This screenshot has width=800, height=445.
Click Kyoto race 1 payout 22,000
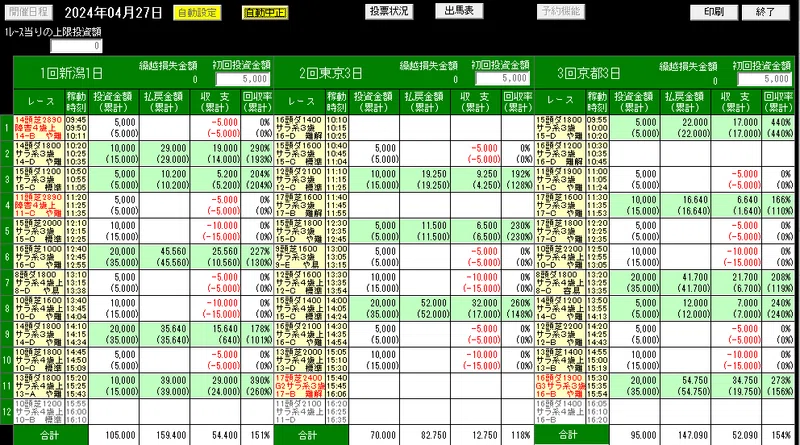coord(685,128)
